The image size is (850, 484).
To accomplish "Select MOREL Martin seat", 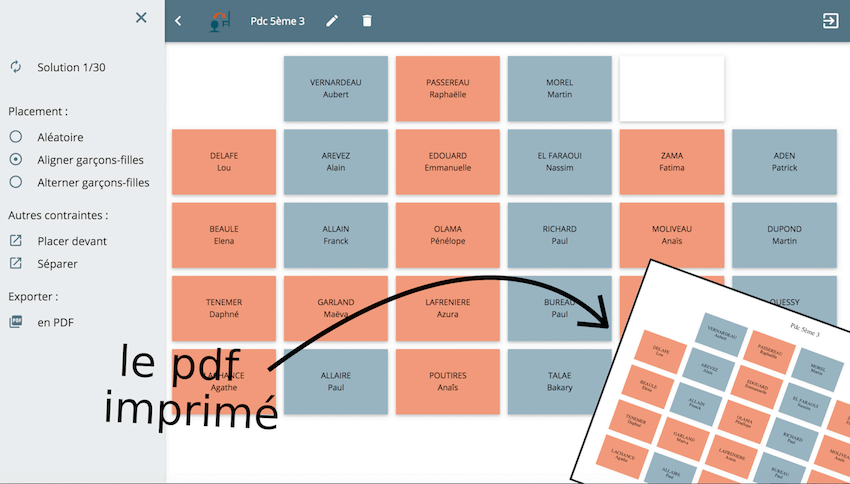I will tap(559, 88).
